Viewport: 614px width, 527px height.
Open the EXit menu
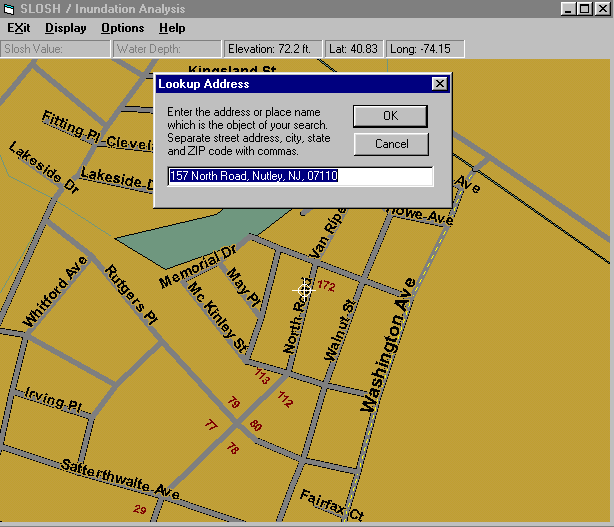18,28
